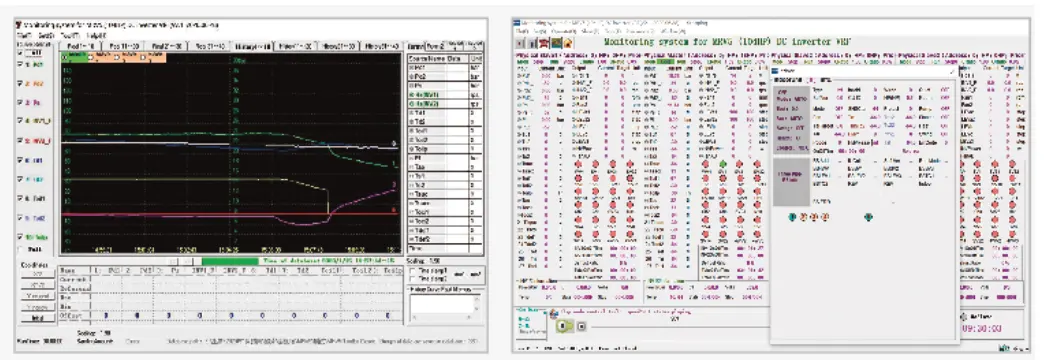Open the Help menu in the chart window
Screen dimensions: 1044x360
coord(96,34)
